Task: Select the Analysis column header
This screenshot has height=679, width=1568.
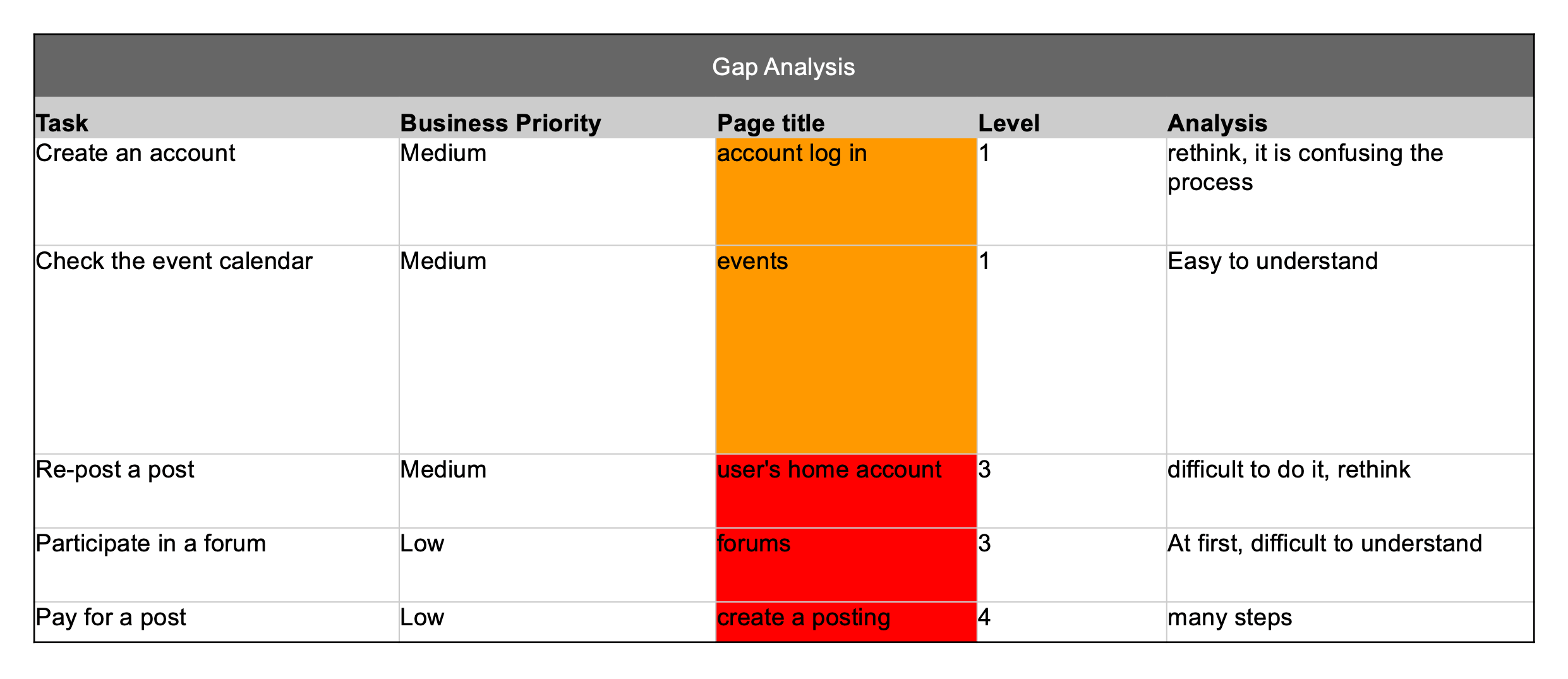Action: (x=1217, y=123)
